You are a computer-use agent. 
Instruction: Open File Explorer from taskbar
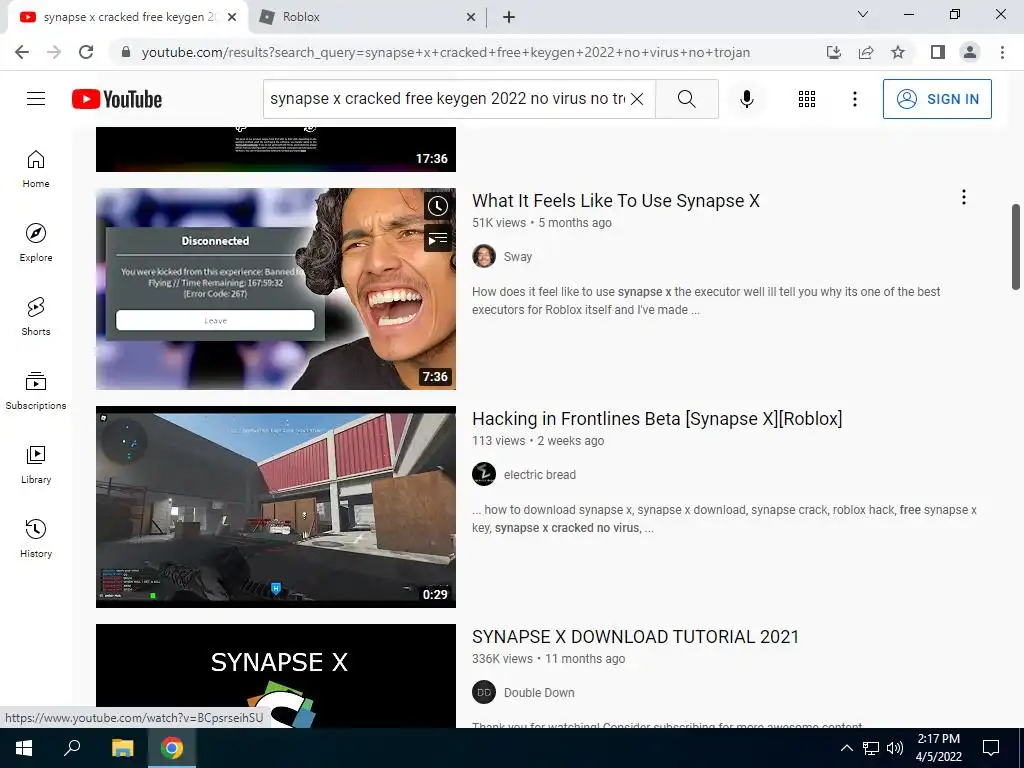pos(122,748)
